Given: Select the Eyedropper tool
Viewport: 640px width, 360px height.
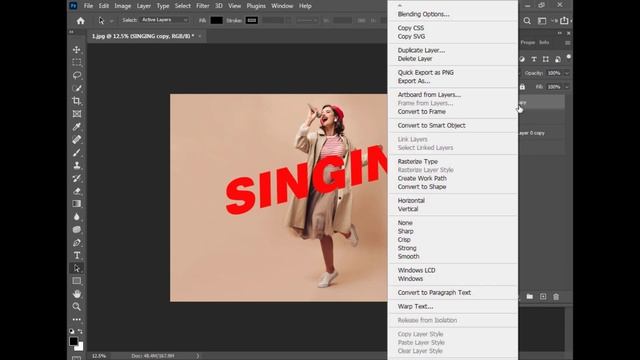Looking at the screenshot, I should (x=77, y=127).
